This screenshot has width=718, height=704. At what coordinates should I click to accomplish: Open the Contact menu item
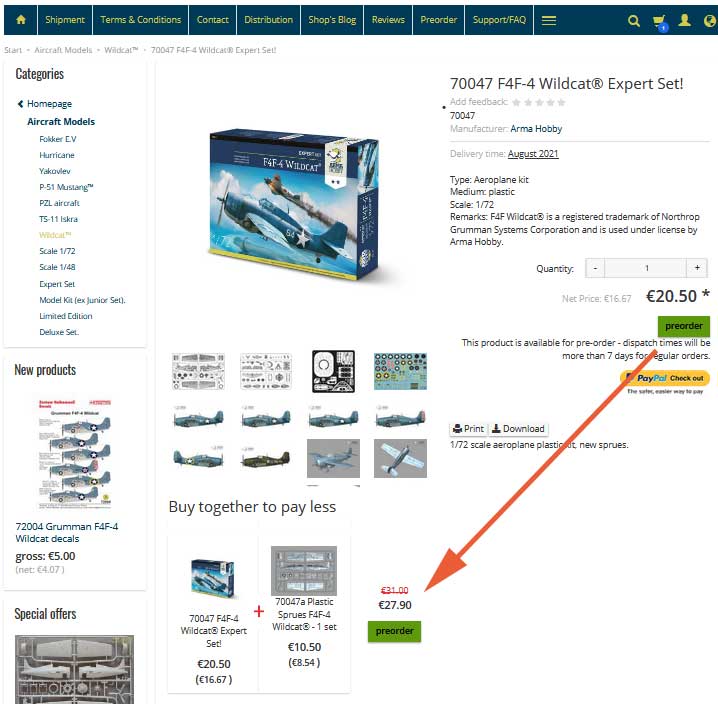click(x=212, y=20)
